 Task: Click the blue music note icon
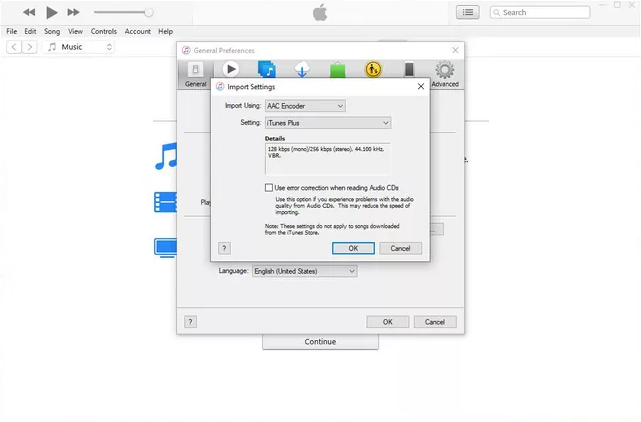[166, 156]
